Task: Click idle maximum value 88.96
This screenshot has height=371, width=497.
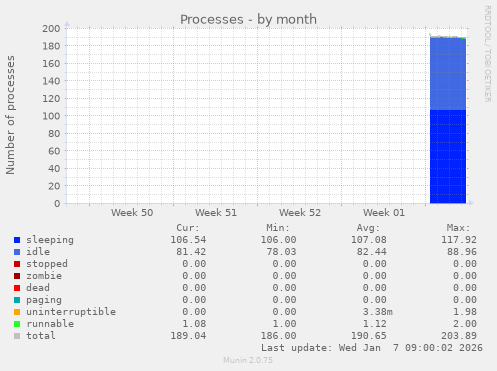Action: [x=462, y=252]
